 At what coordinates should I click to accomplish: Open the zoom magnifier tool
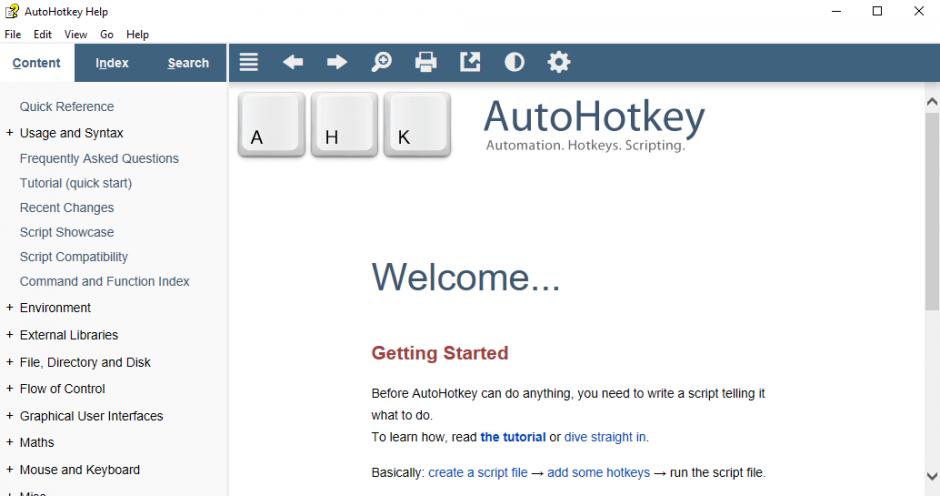pos(381,62)
